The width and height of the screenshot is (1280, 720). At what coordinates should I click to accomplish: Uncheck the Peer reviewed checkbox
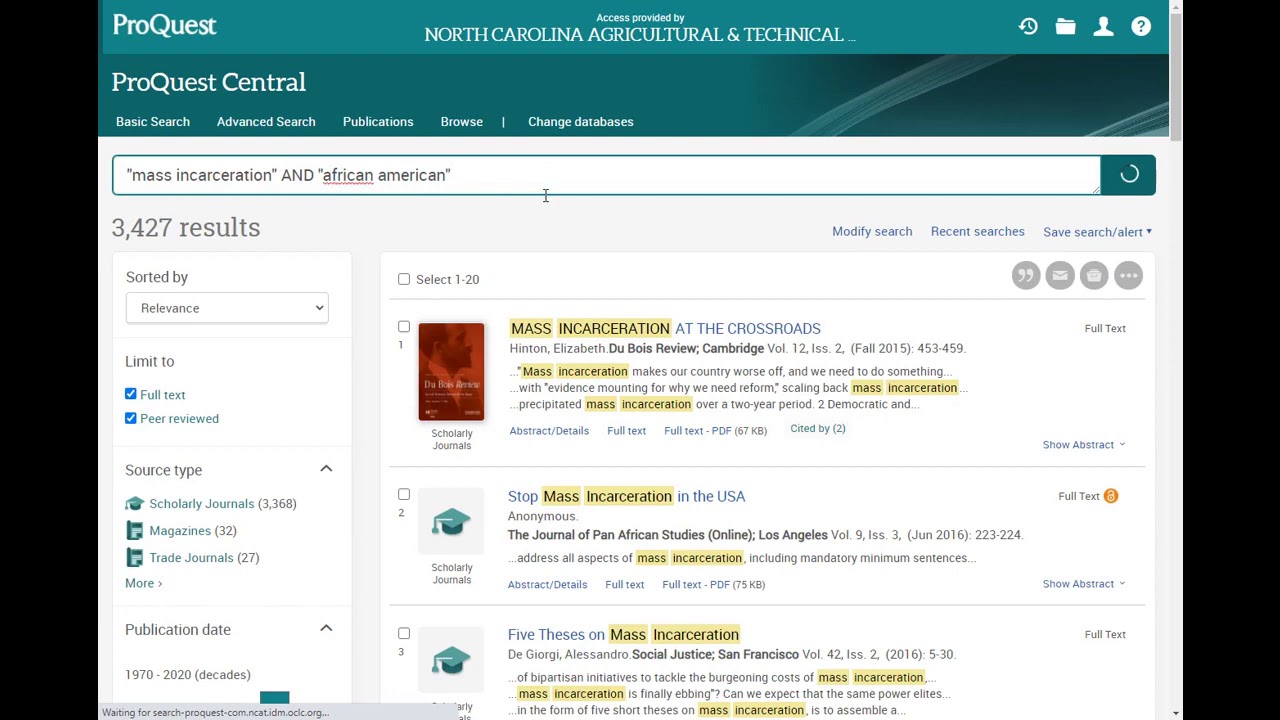coord(131,418)
